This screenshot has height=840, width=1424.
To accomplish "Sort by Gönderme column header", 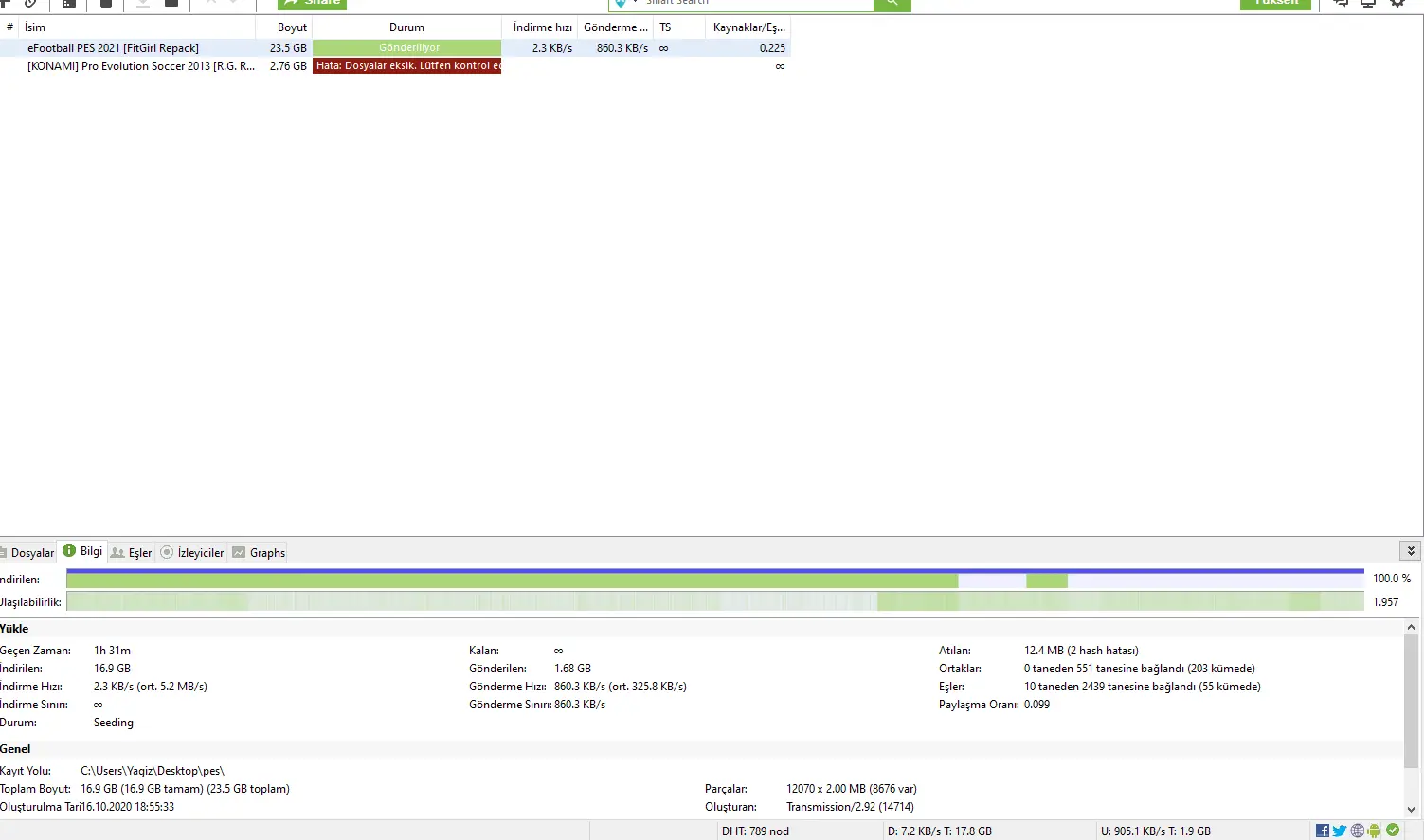I will tap(616, 27).
